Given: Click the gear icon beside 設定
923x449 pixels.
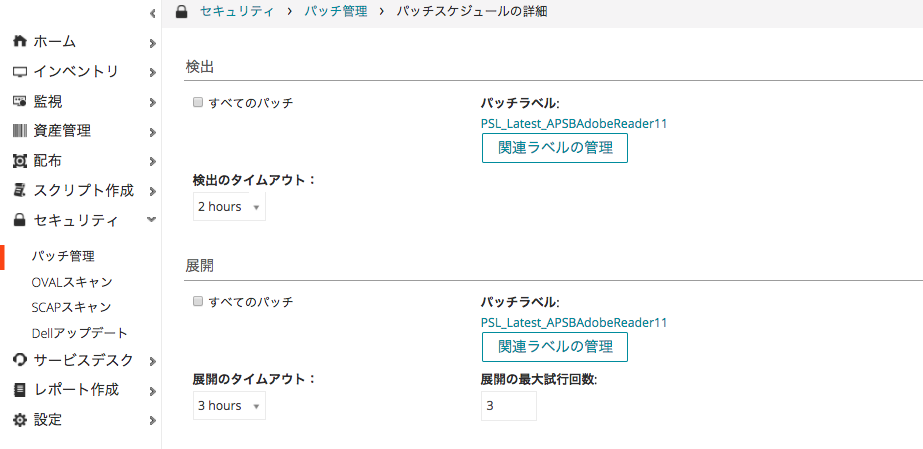Looking at the screenshot, I should tap(20, 420).
